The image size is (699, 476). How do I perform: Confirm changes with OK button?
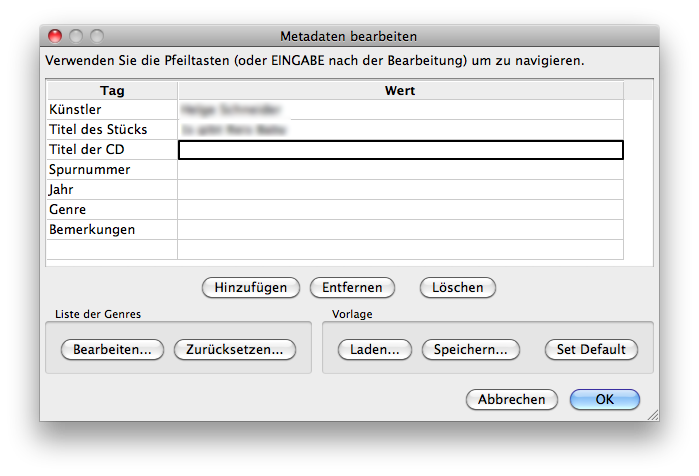click(x=604, y=399)
